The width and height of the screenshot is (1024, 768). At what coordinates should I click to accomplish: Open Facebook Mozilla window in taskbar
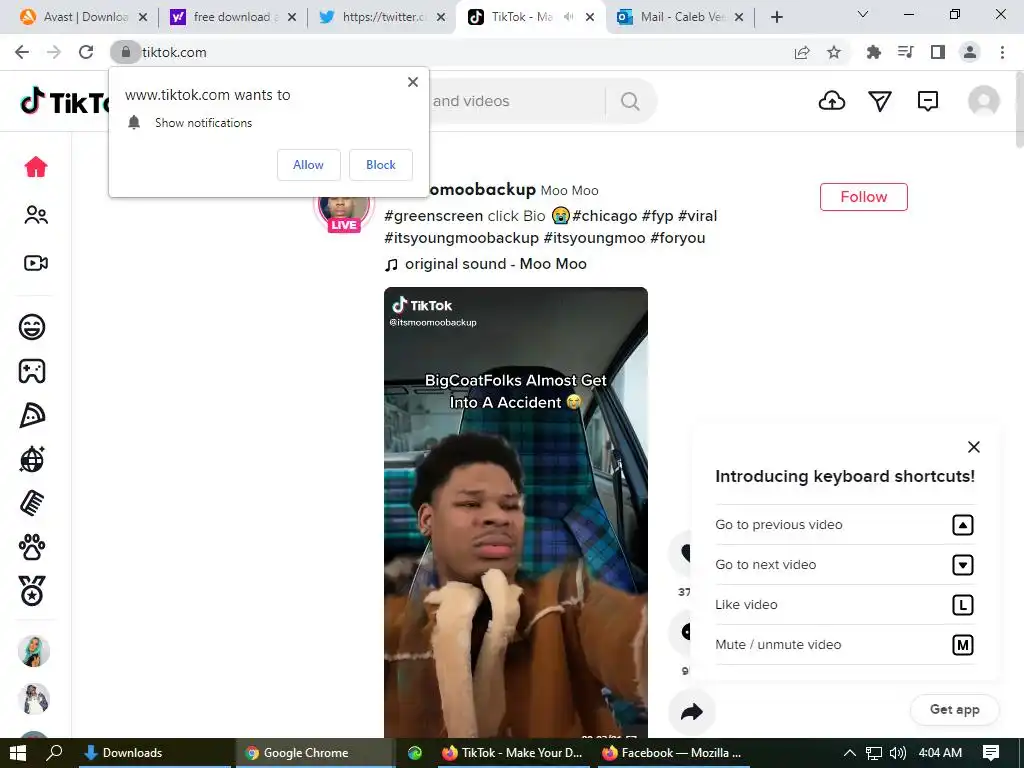tap(673, 753)
